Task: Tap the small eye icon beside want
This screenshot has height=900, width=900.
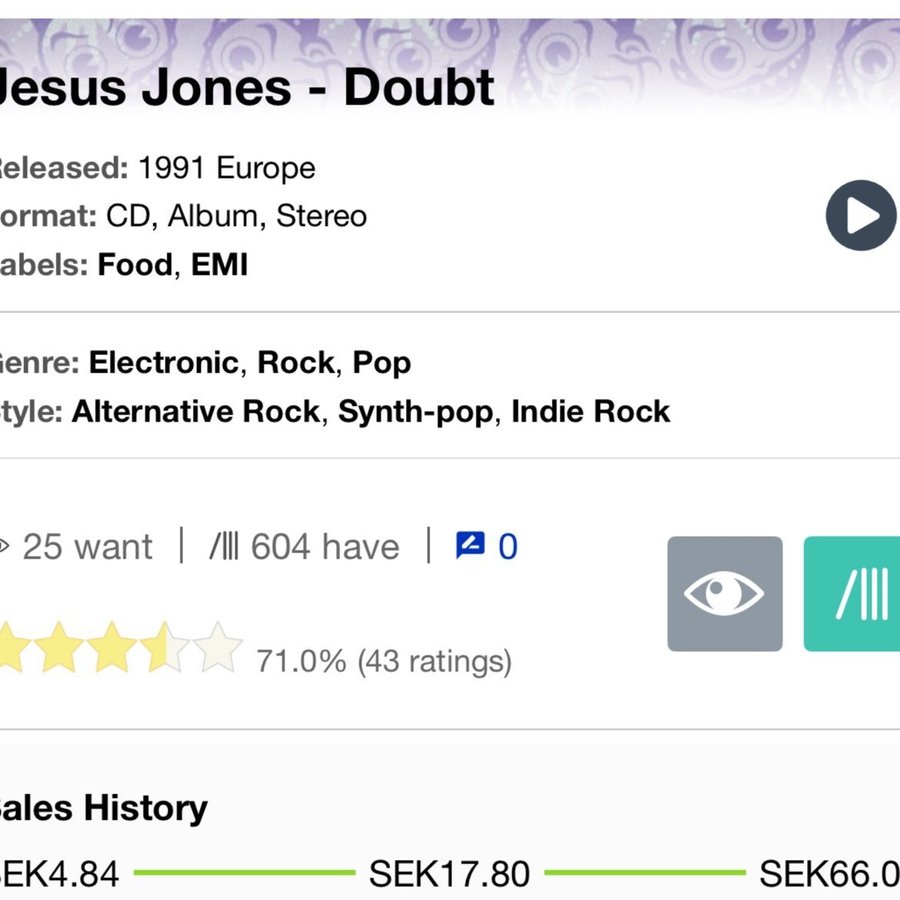Action: 3,546
